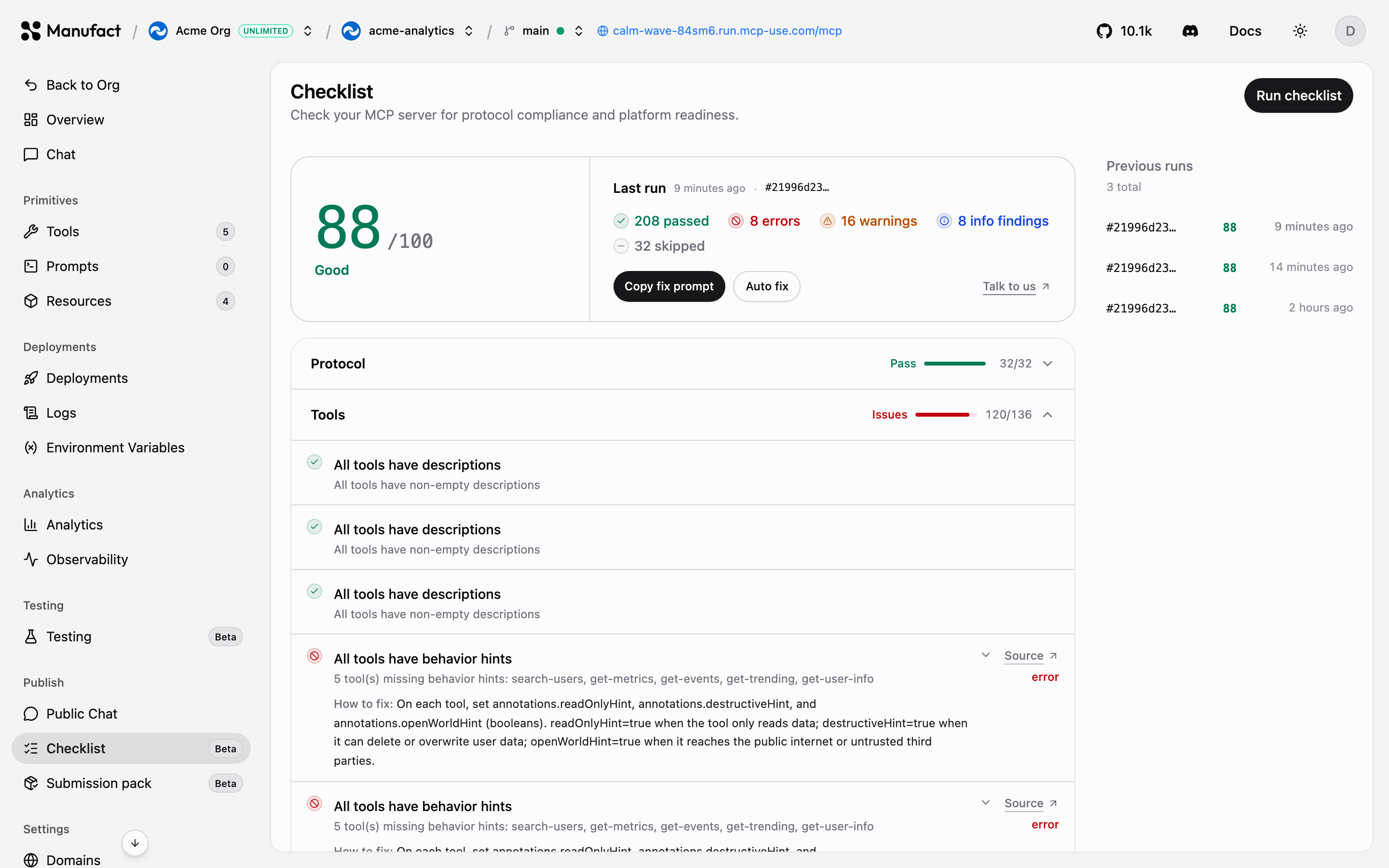Click the globe icon next to server URL

pyautogui.click(x=603, y=31)
